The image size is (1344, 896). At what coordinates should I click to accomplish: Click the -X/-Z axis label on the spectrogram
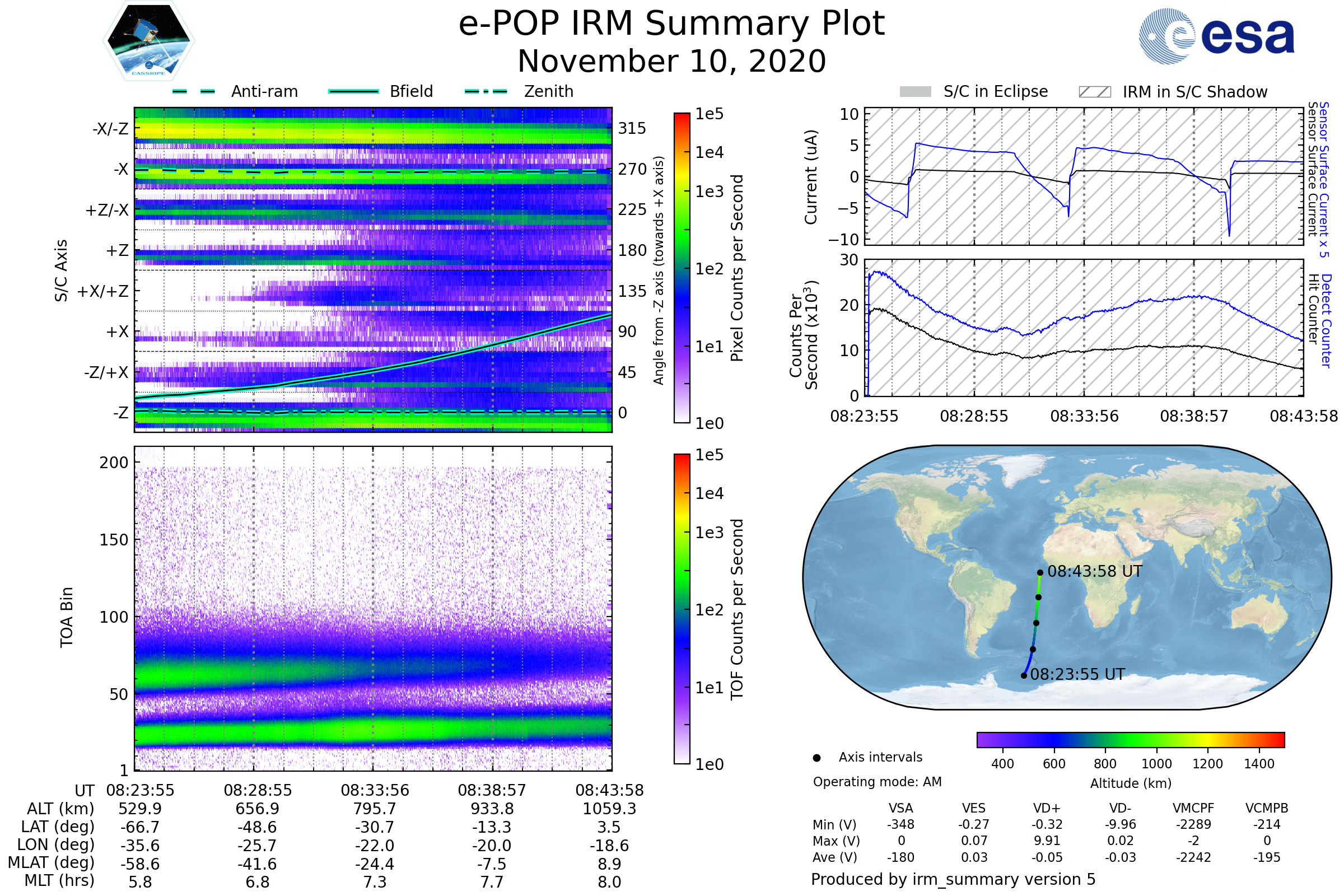(110, 129)
